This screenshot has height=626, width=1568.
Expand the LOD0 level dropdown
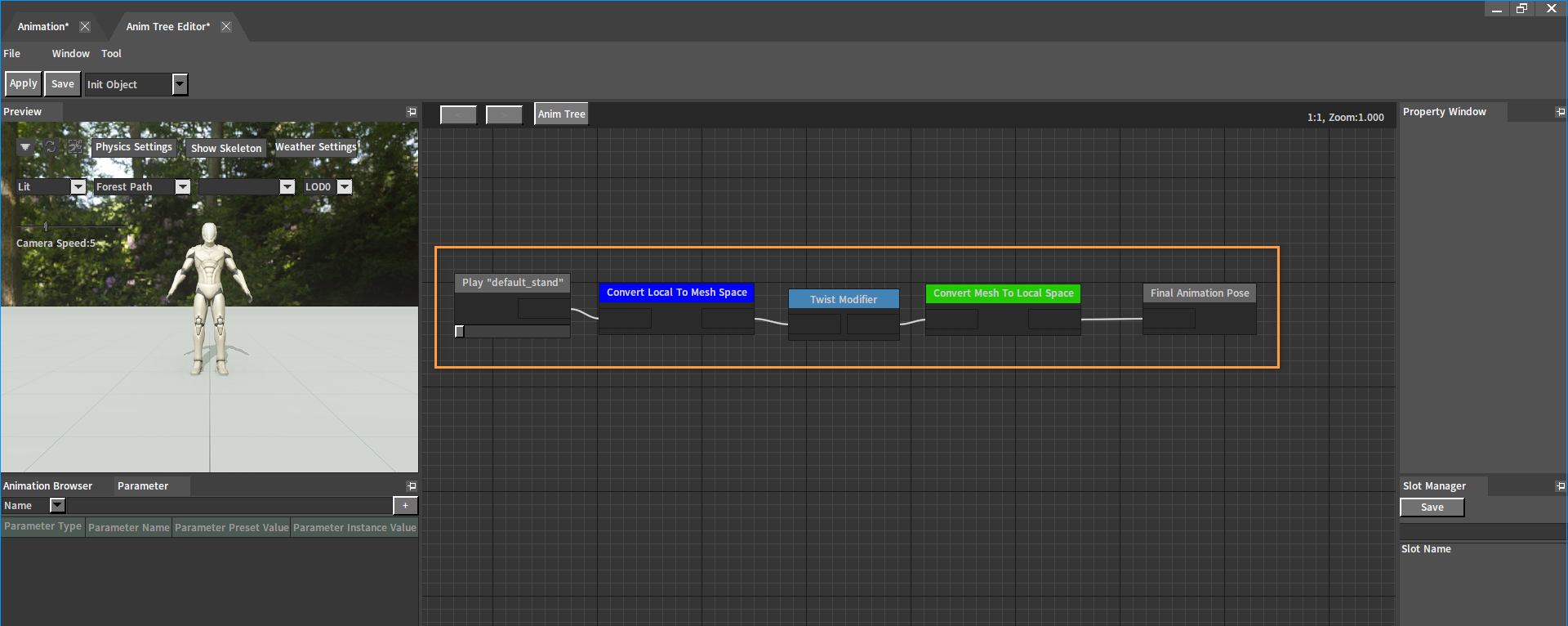click(x=345, y=187)
